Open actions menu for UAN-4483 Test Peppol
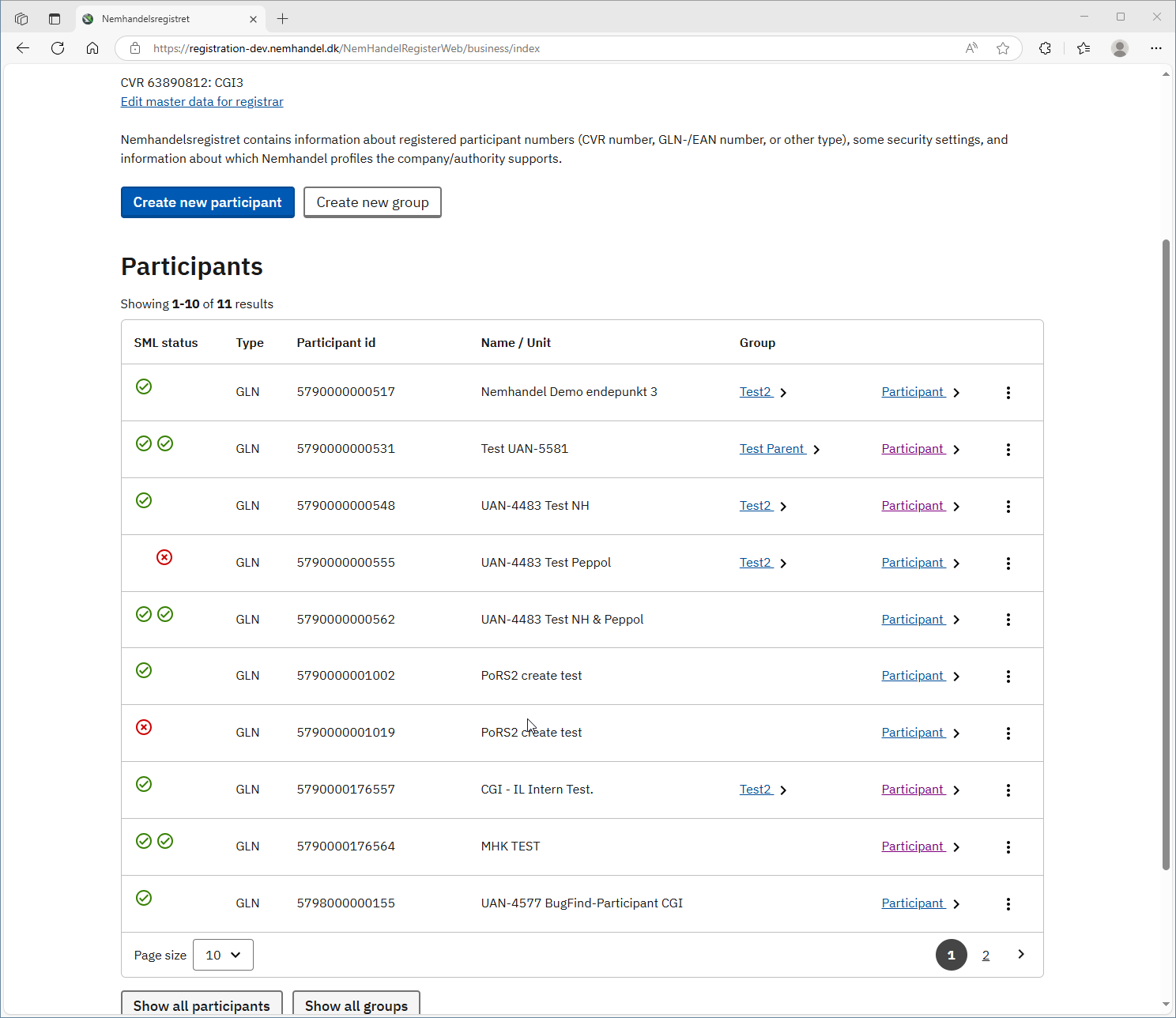Image resolution: width=1176 pixels, height=1018 pixels. click(x=1008, y=564)
